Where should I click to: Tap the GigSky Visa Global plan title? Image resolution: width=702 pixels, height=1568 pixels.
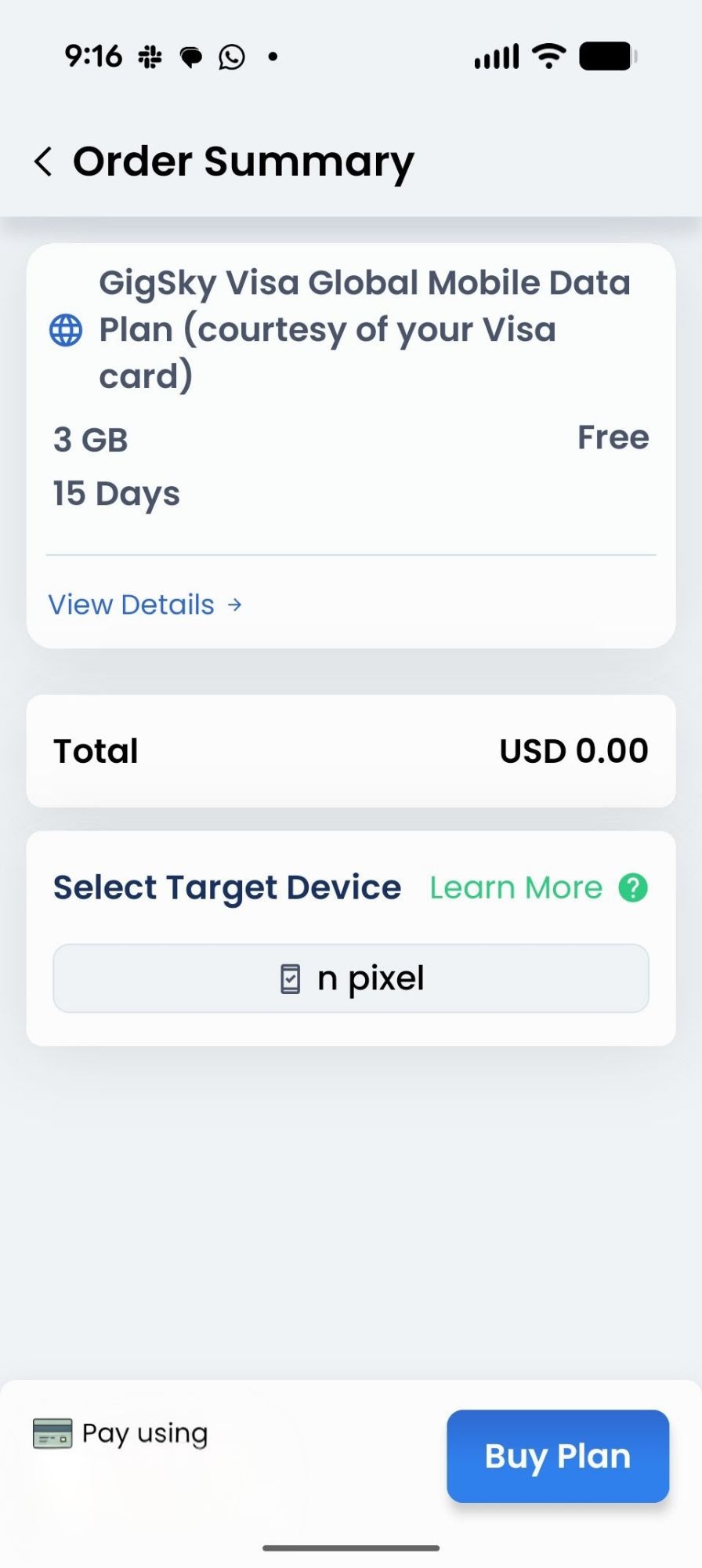click(x=364, y=329)
